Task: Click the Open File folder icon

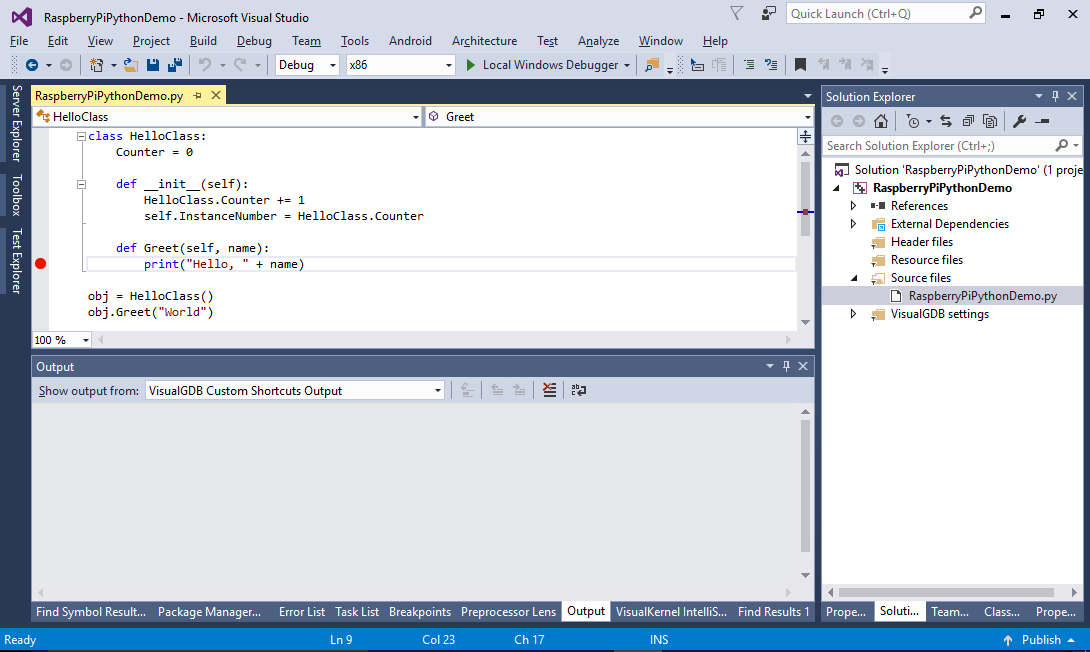Action: [131, 65]
